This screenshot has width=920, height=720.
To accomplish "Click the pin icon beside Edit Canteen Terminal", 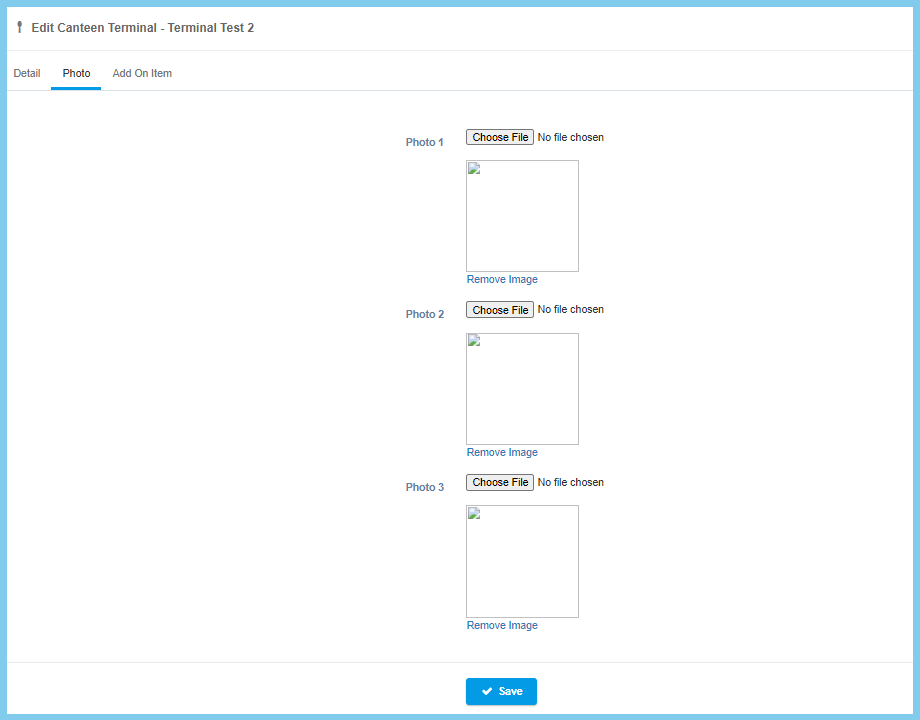I will coord(19,28).
